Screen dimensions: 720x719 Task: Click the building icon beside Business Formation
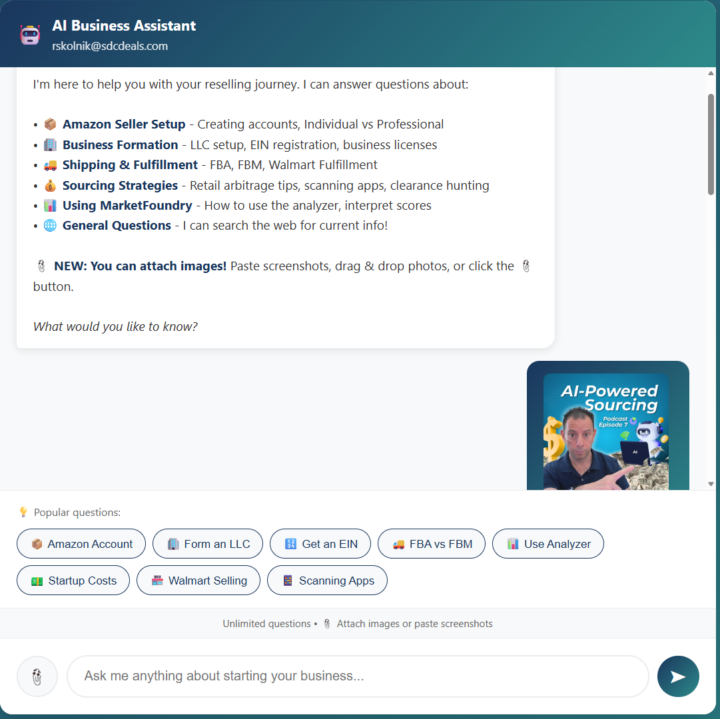50,145
